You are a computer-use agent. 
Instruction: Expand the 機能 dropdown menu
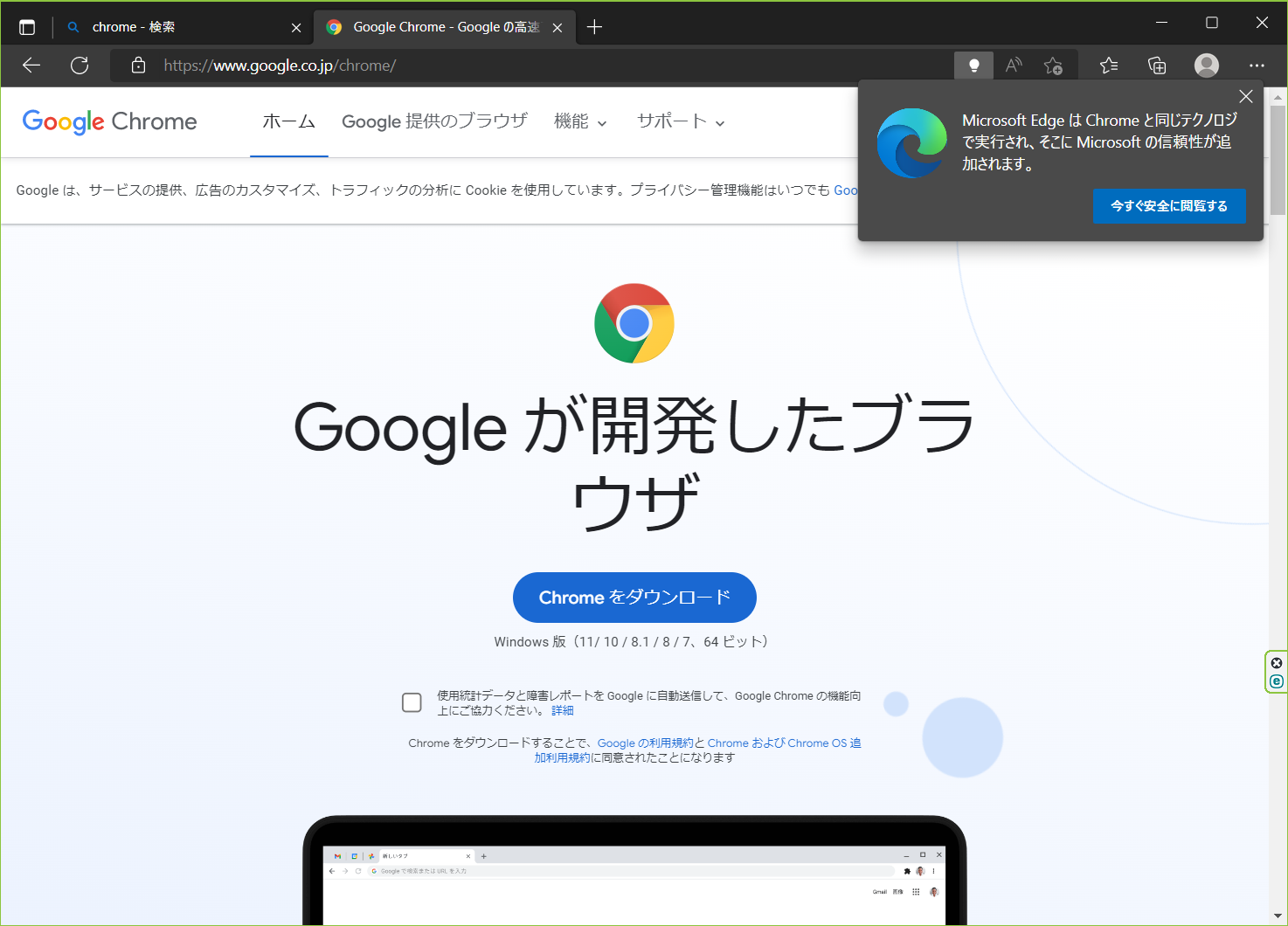point(580,121)
